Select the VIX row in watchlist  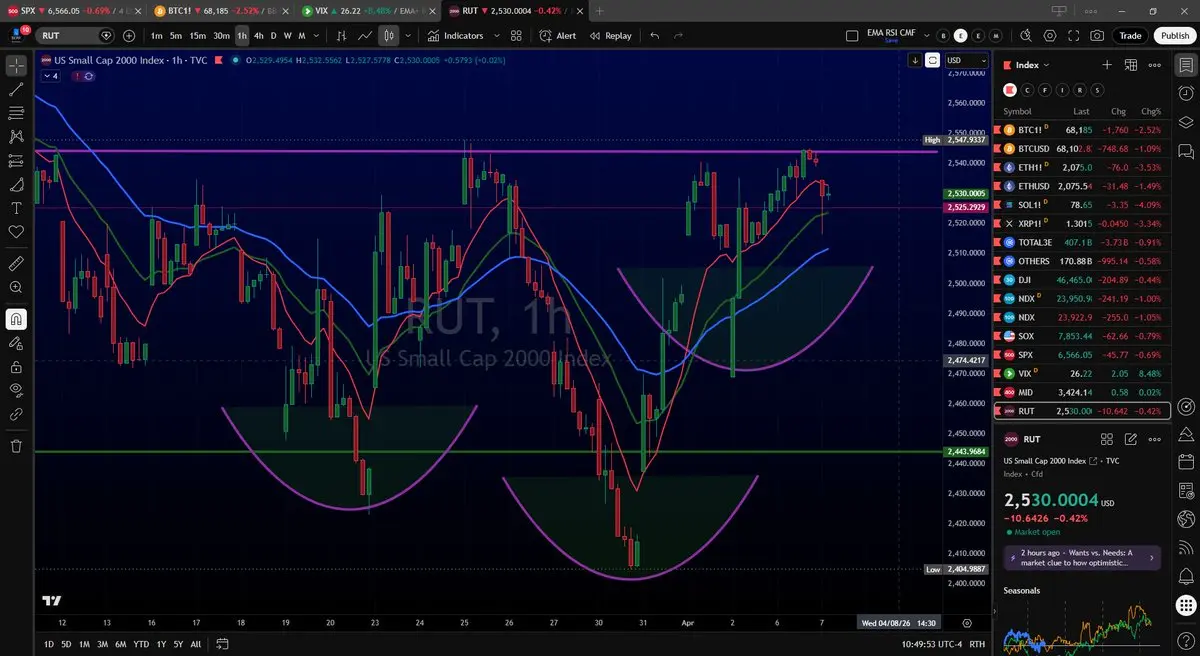point(1082,373)
